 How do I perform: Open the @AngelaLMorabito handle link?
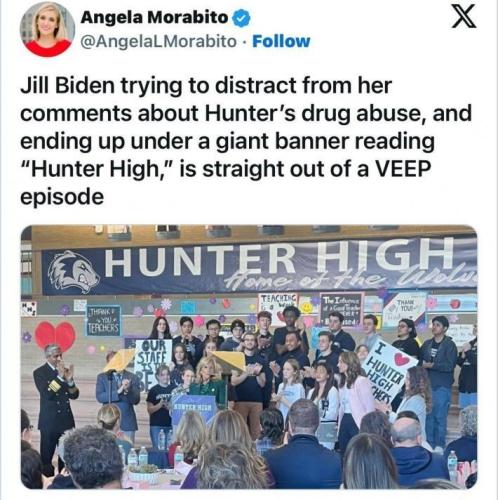158,41
